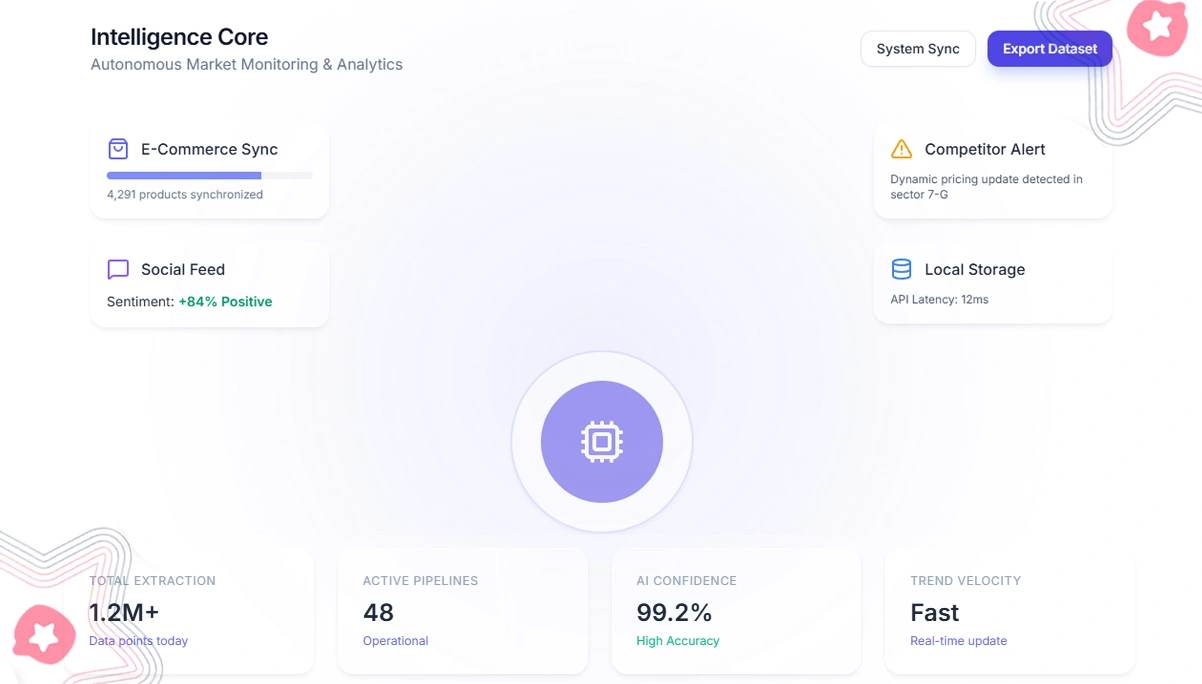Viewport: 1202px width, 684px height.
Task: Click the Autonomous Market Monitoring & Analytics subtitle
Action: point(247,64)
